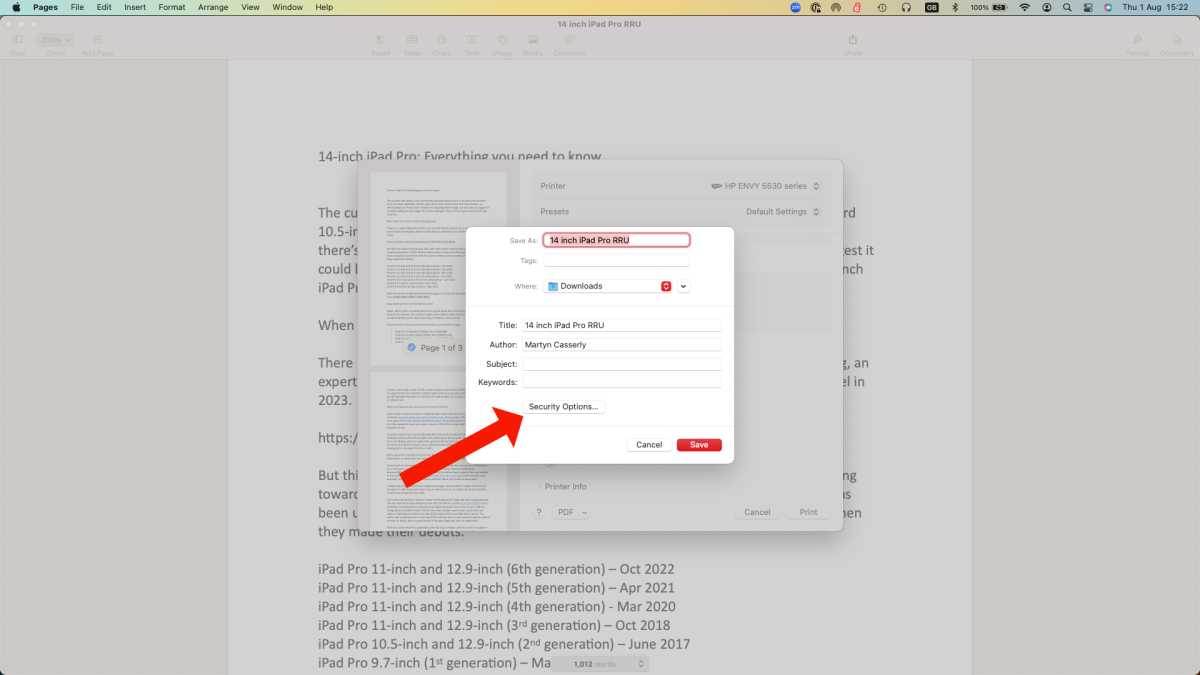Edit the Title field
The image size is (1200, 675).
coord(621,325)
